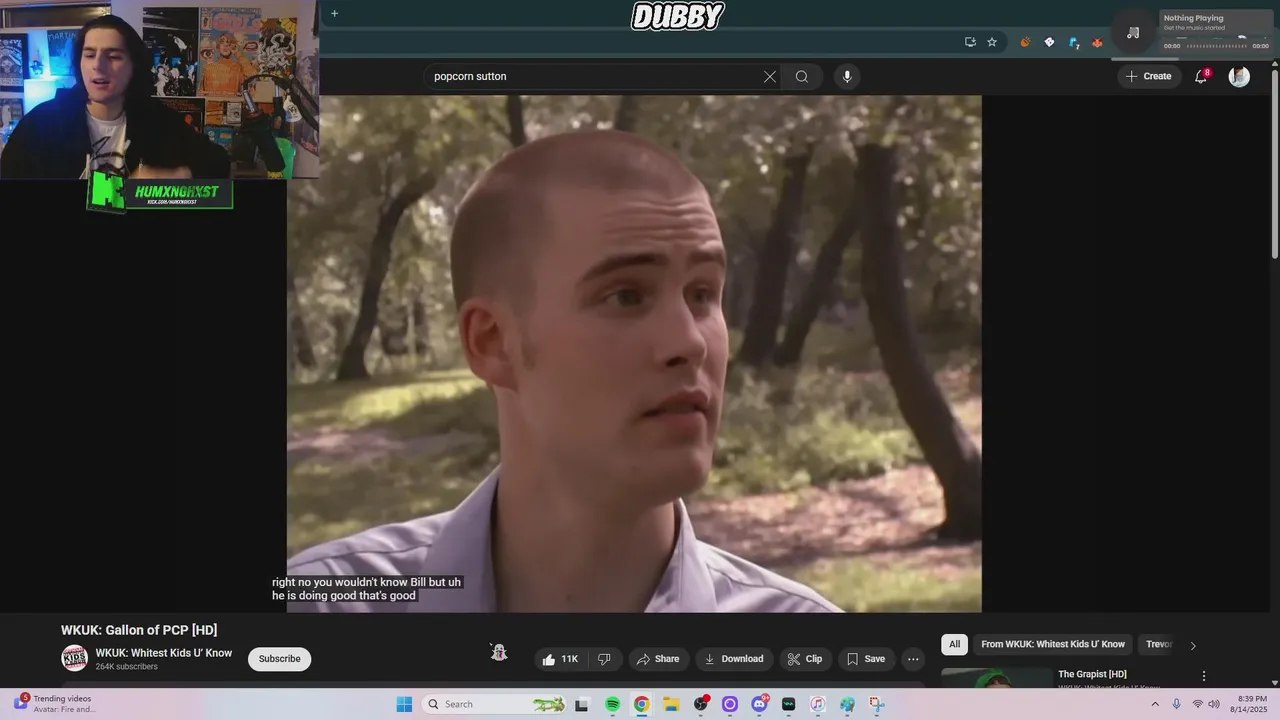Open WKUK channel avatar
Screen dimensions: 1280x720
pos(75,658)
